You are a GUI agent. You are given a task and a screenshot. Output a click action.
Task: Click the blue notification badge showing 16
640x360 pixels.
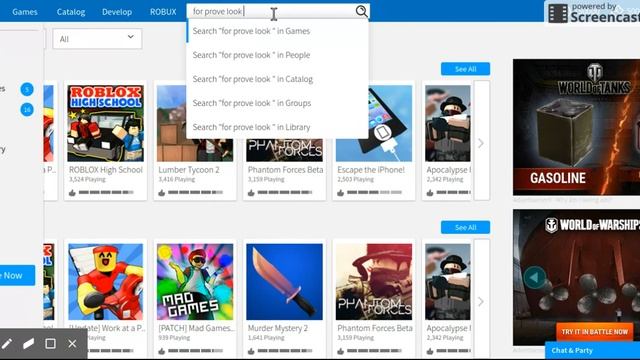[27, 109]
